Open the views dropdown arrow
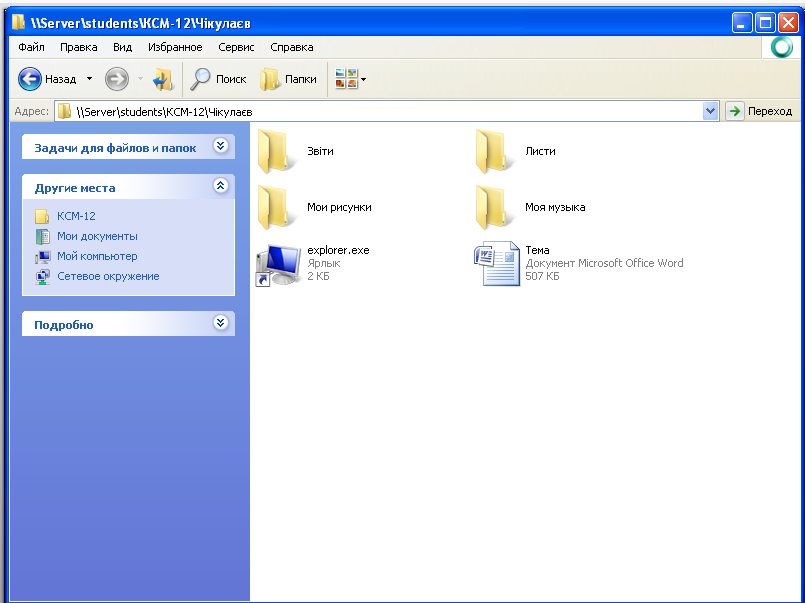 pyautogui.click(x=363, y=79)
